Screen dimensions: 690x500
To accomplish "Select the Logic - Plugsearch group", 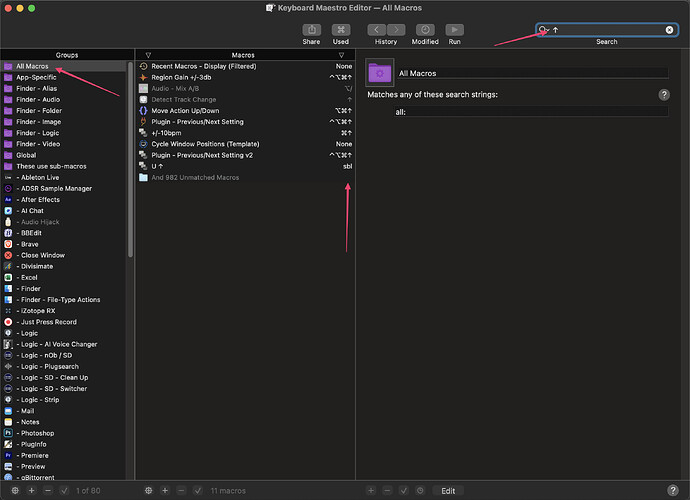I will 63,366.
